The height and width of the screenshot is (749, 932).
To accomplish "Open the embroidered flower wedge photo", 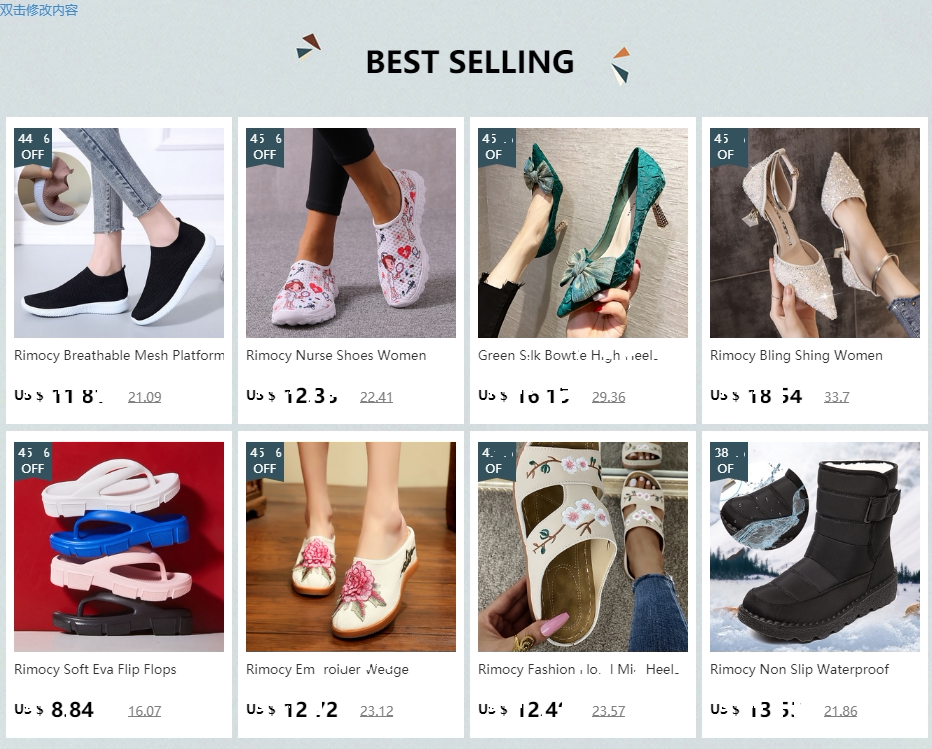I will 351,547.
